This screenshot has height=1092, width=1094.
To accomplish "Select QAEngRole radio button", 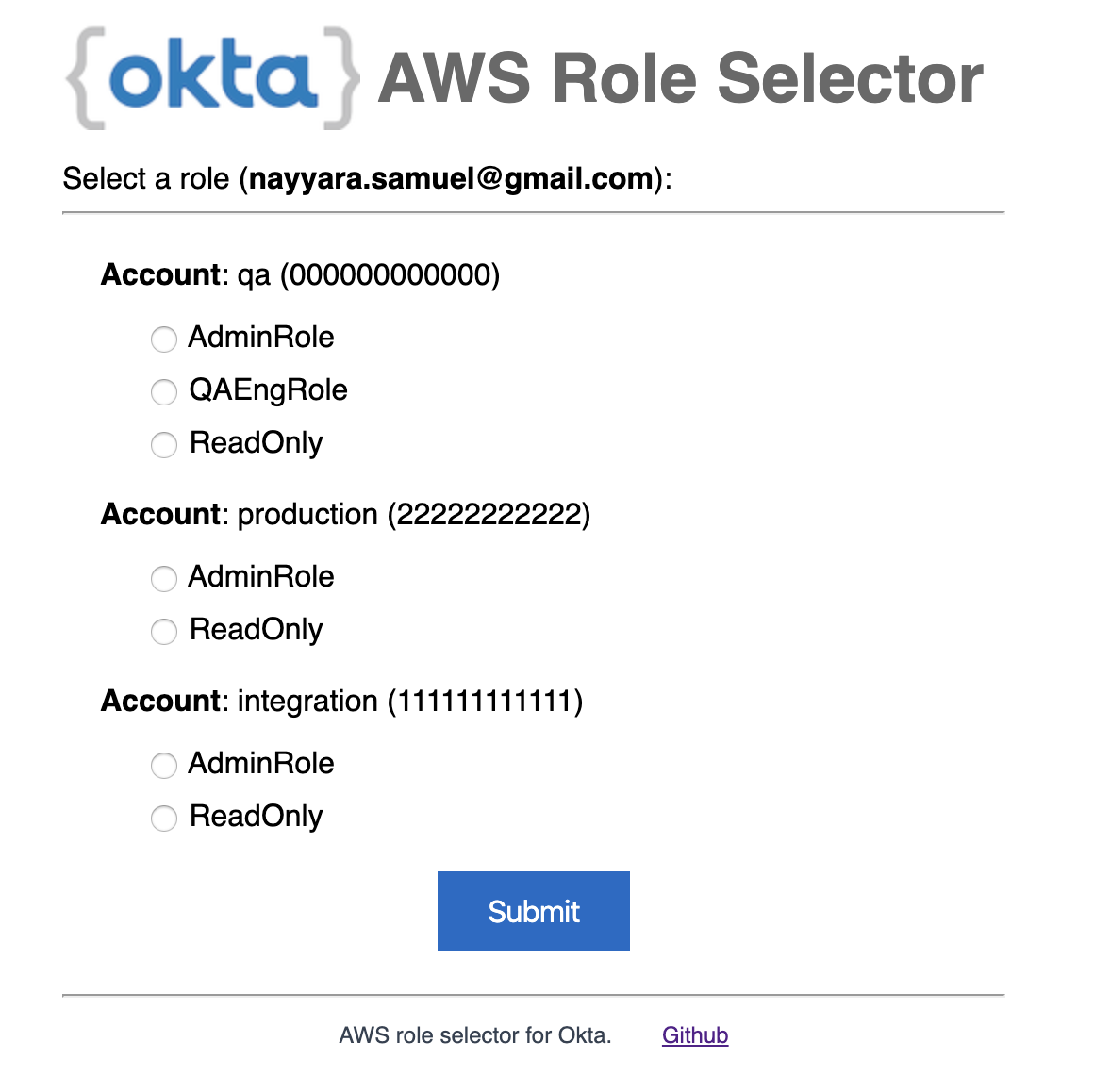I will [x=164, y=391].
